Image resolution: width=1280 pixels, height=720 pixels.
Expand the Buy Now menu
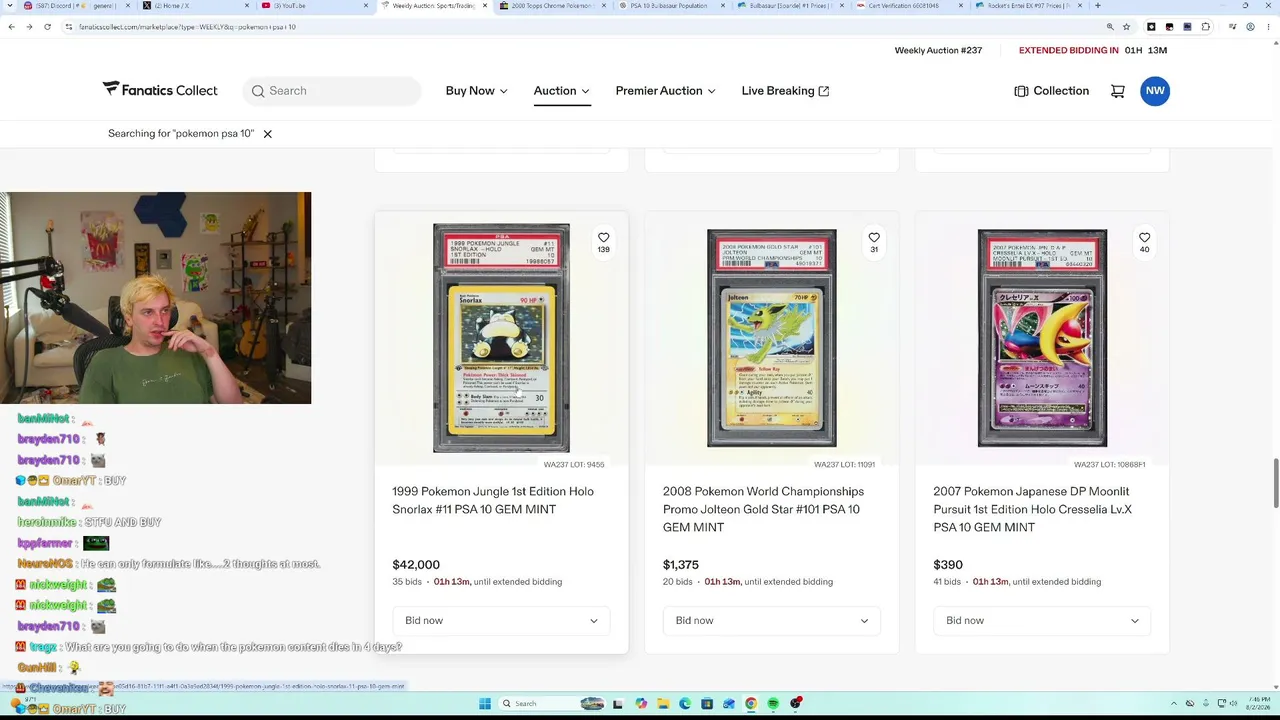477,91
